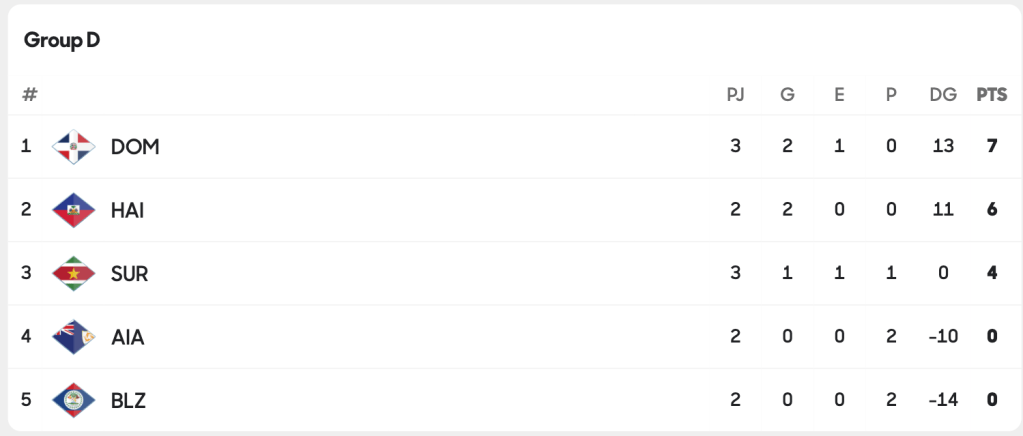
Task: Click the G wins column header
Action: 787,95
